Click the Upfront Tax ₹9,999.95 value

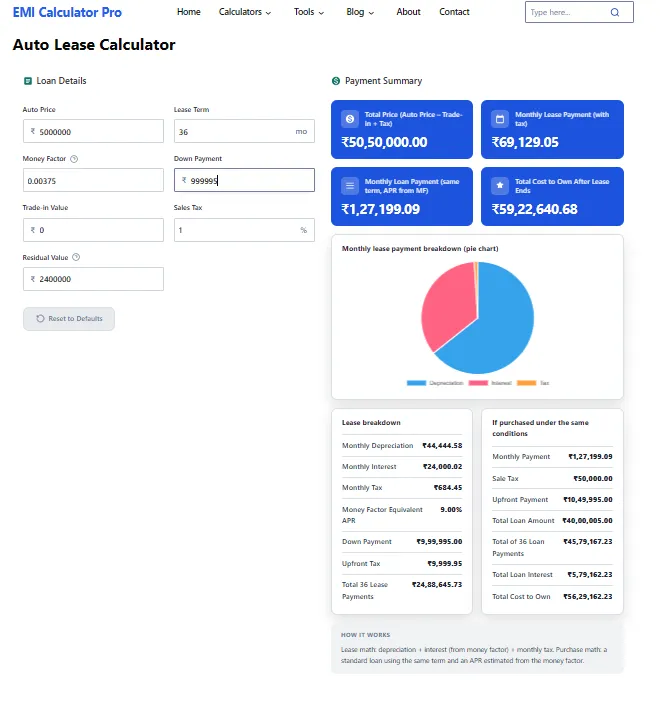click(445, 564)
